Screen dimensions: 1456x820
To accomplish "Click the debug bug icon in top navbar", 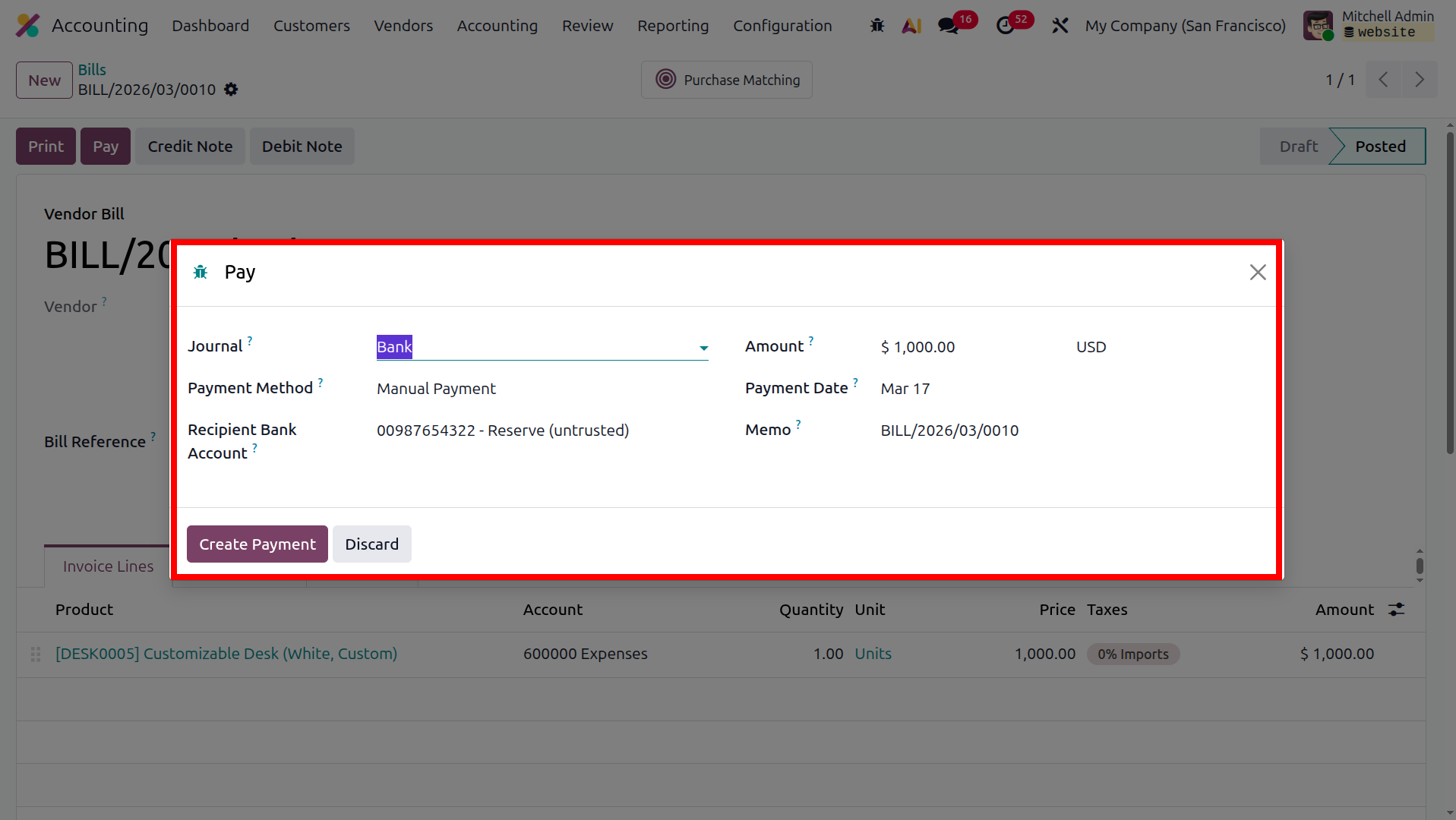I will [x=877, y=26].
